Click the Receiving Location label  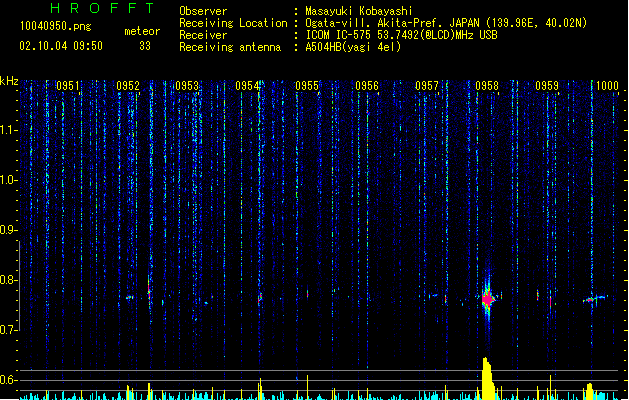[x=233, y=23]
